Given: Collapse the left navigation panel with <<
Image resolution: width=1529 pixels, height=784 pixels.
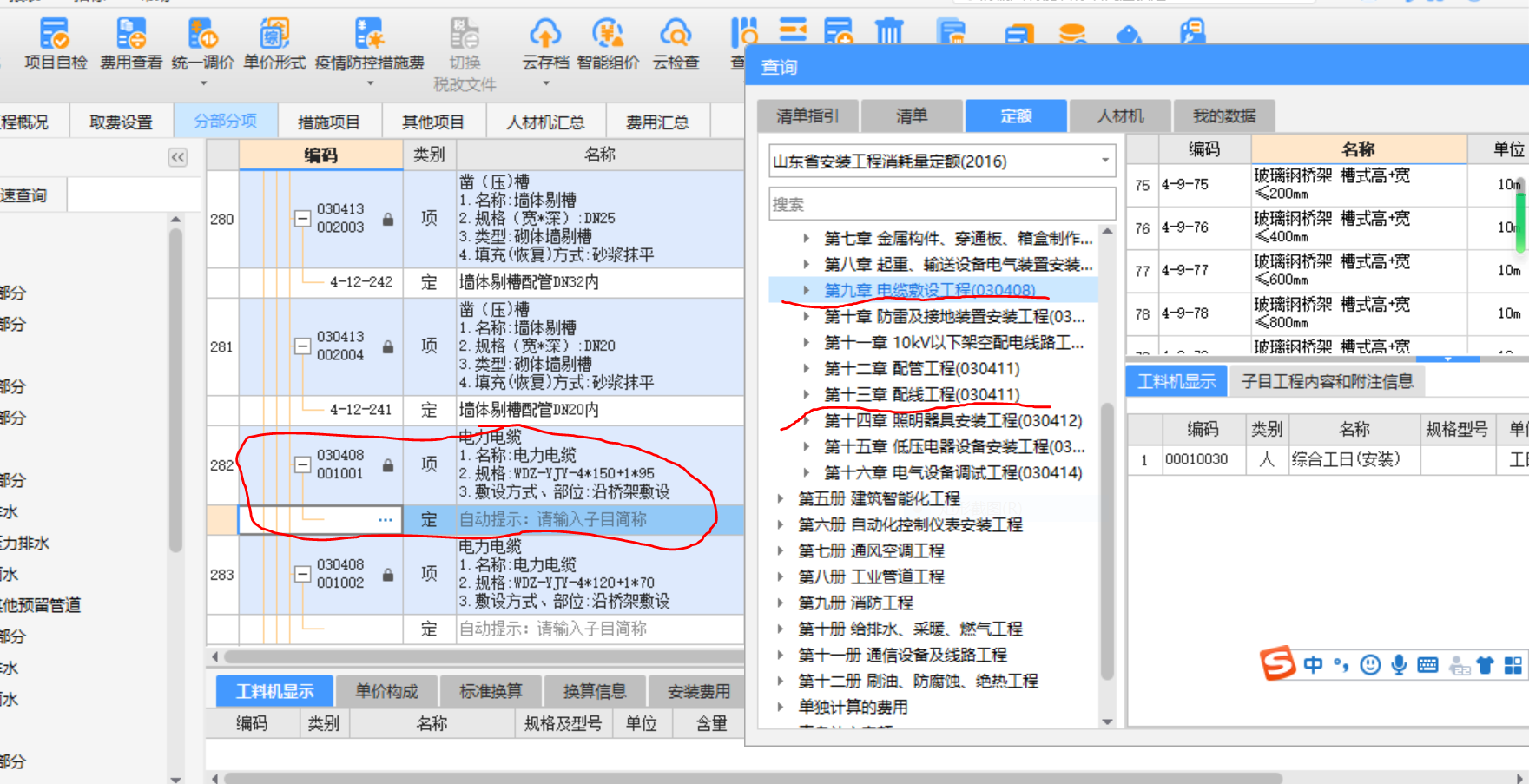Looking at the screenshot, I should point(178,157).
